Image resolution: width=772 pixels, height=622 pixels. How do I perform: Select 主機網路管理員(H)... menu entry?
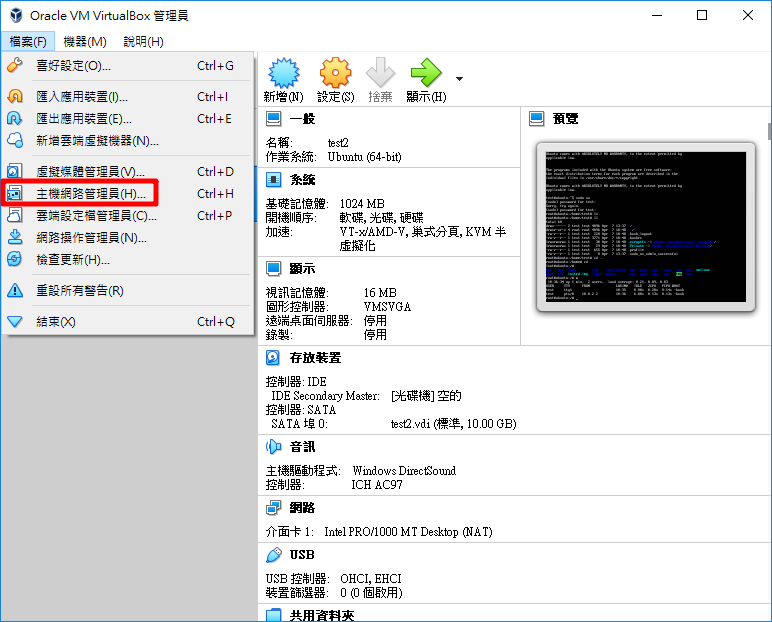[x=90, y=193]
